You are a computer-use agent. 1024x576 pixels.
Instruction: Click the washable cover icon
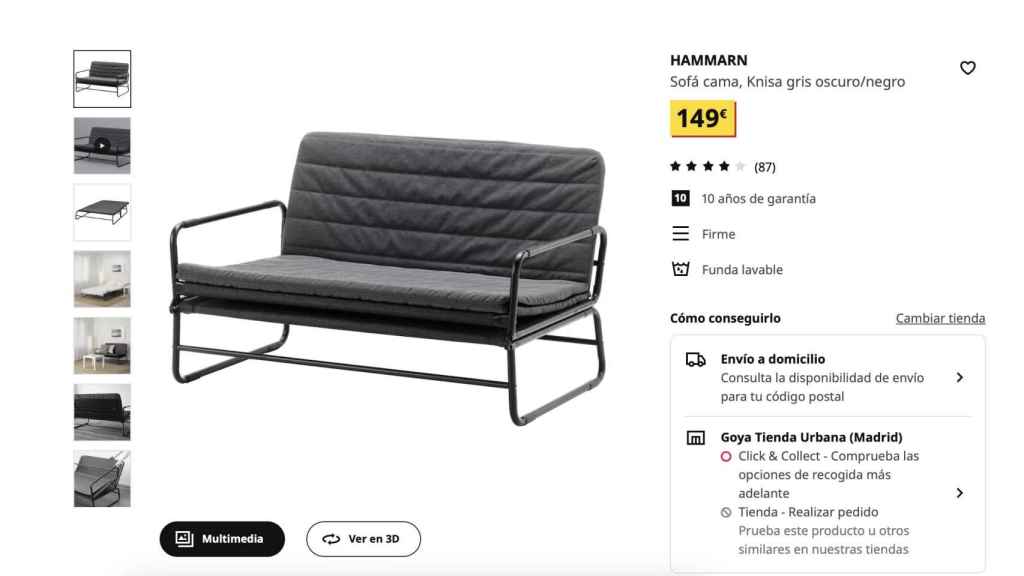[x=680, y=268]
